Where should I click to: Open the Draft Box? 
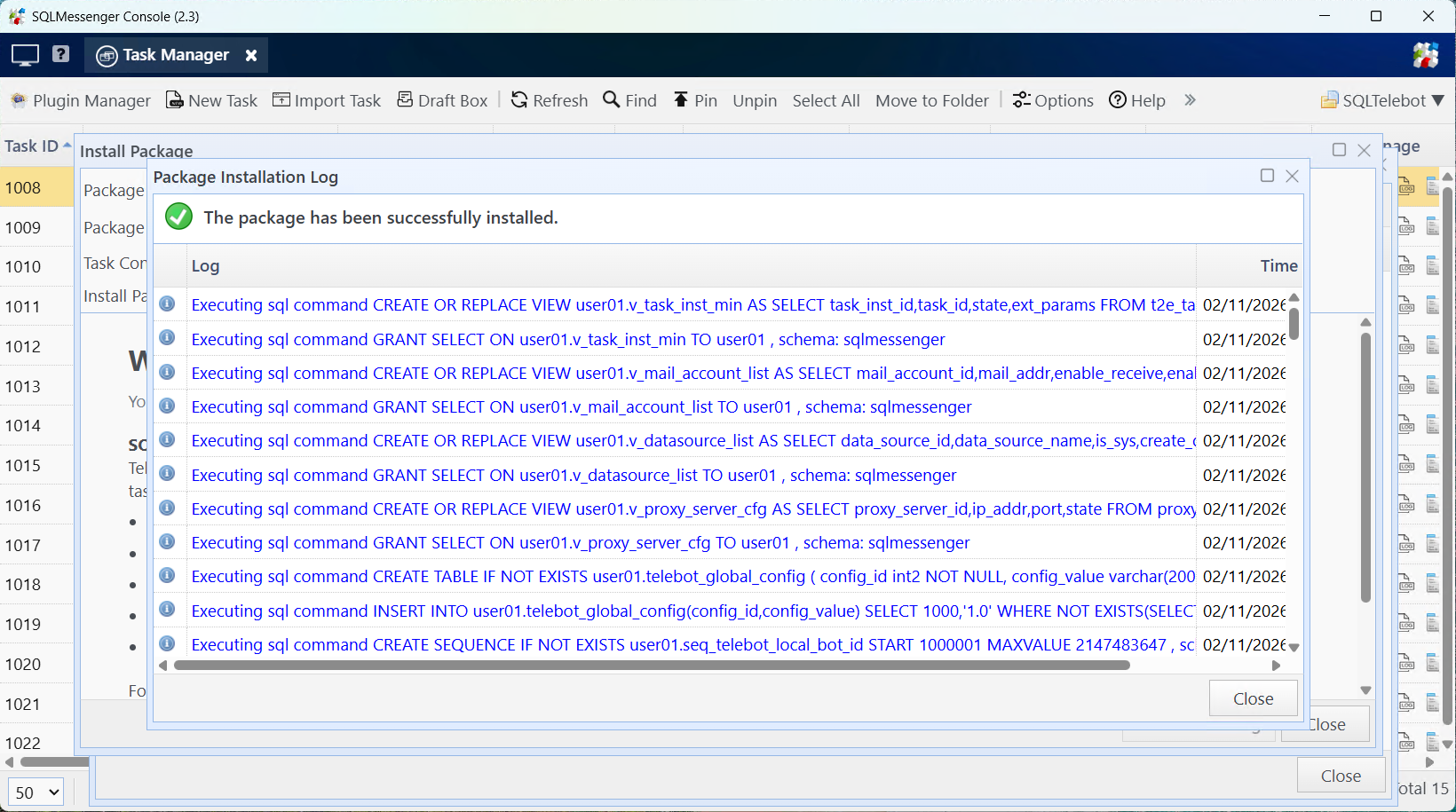(442, 100)
